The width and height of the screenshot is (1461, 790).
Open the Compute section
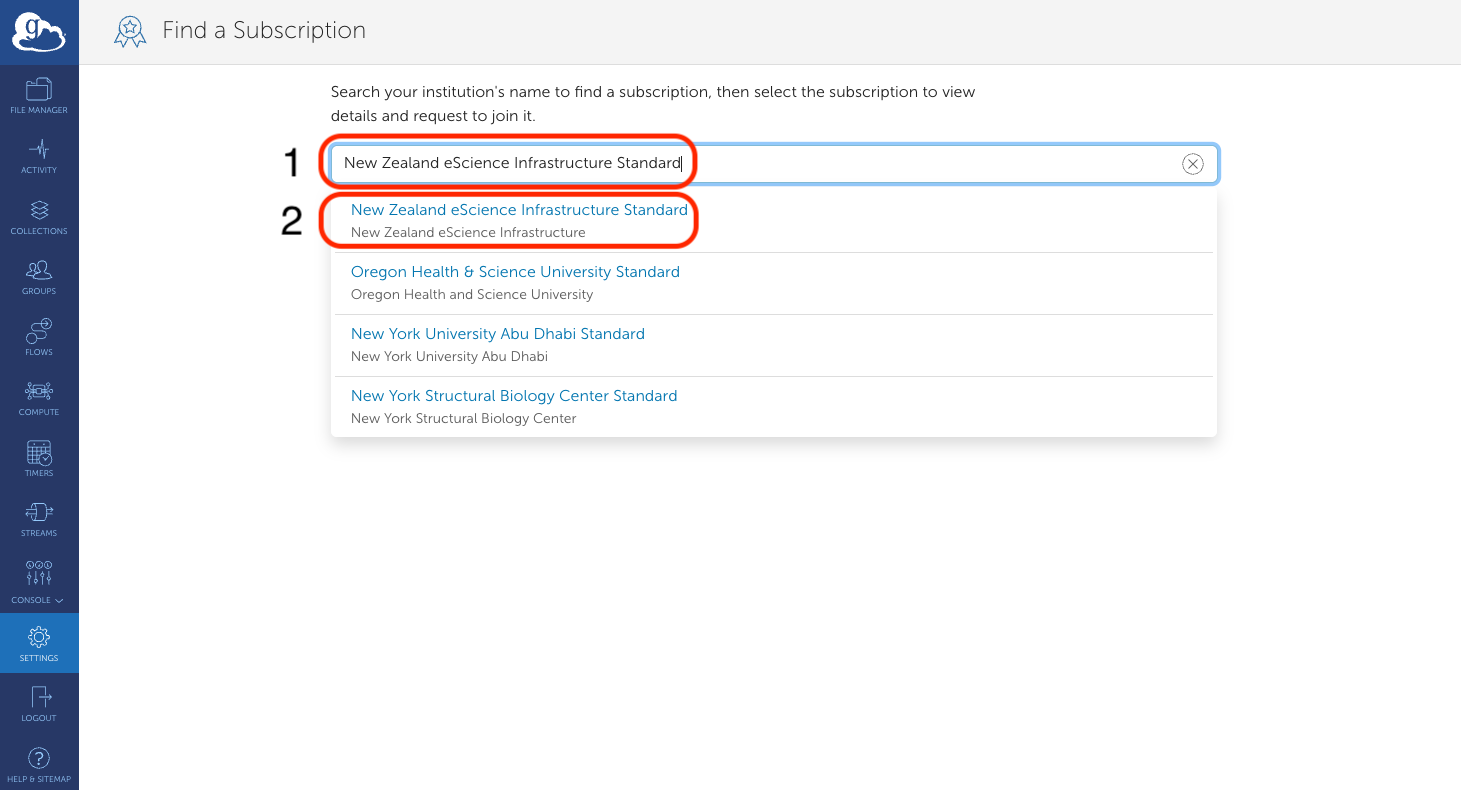pyautogui.click(x=39, y=399)
